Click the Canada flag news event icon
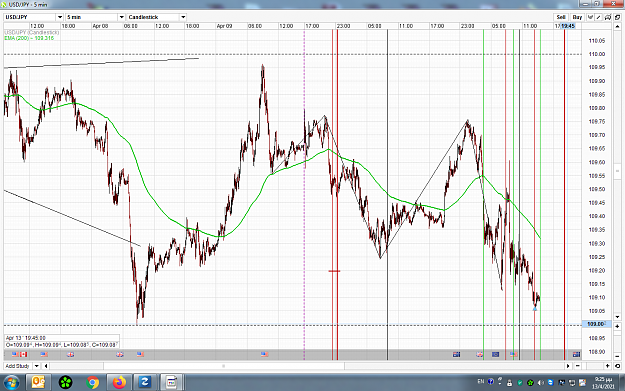This screenshot has height=391, width=625. pyautogui.click(x=24, y=354)
